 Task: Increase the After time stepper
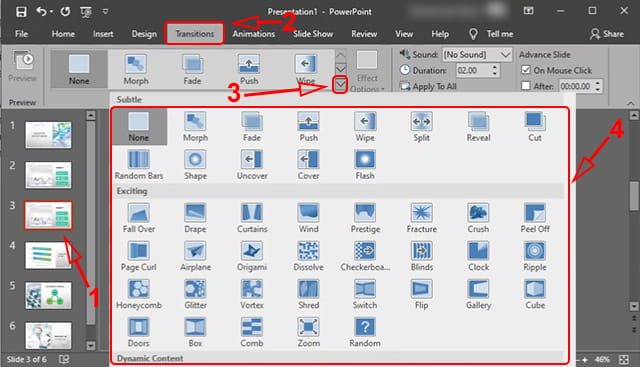coord(598,83)
